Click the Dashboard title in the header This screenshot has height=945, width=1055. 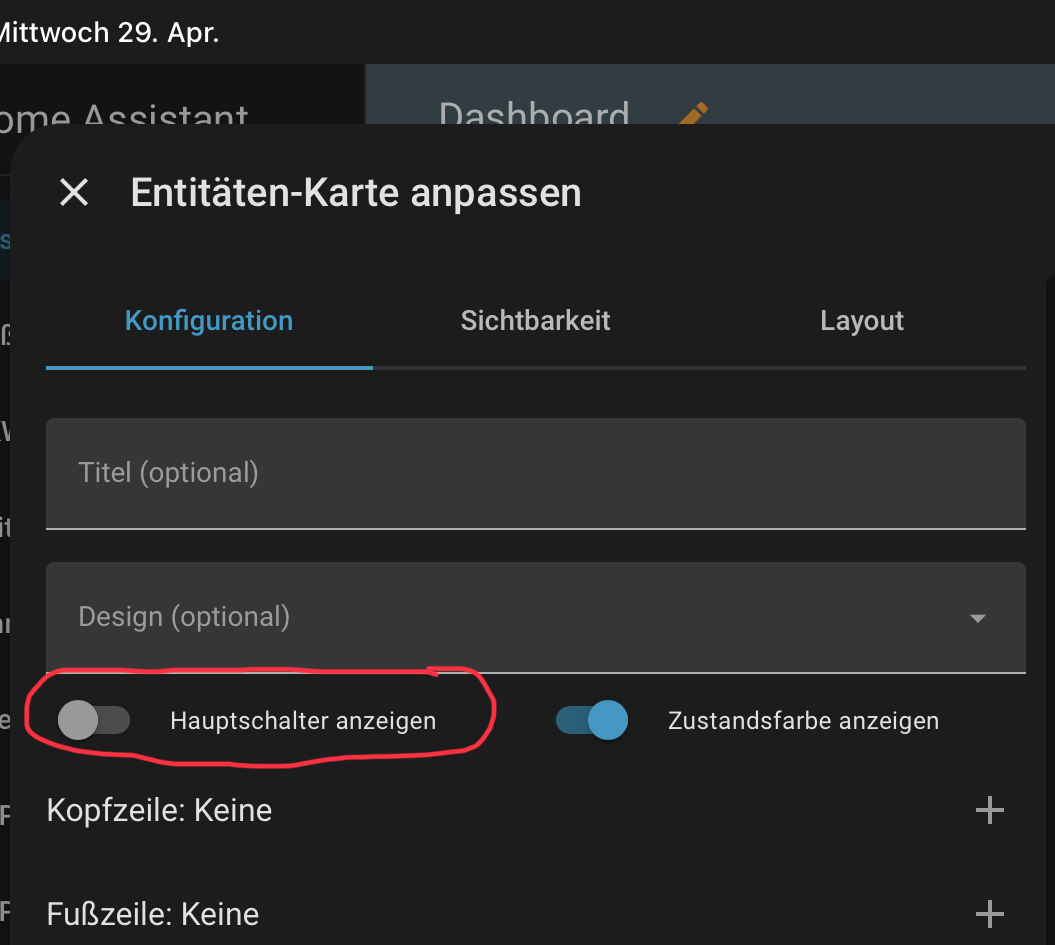click(x=534, y=115)
